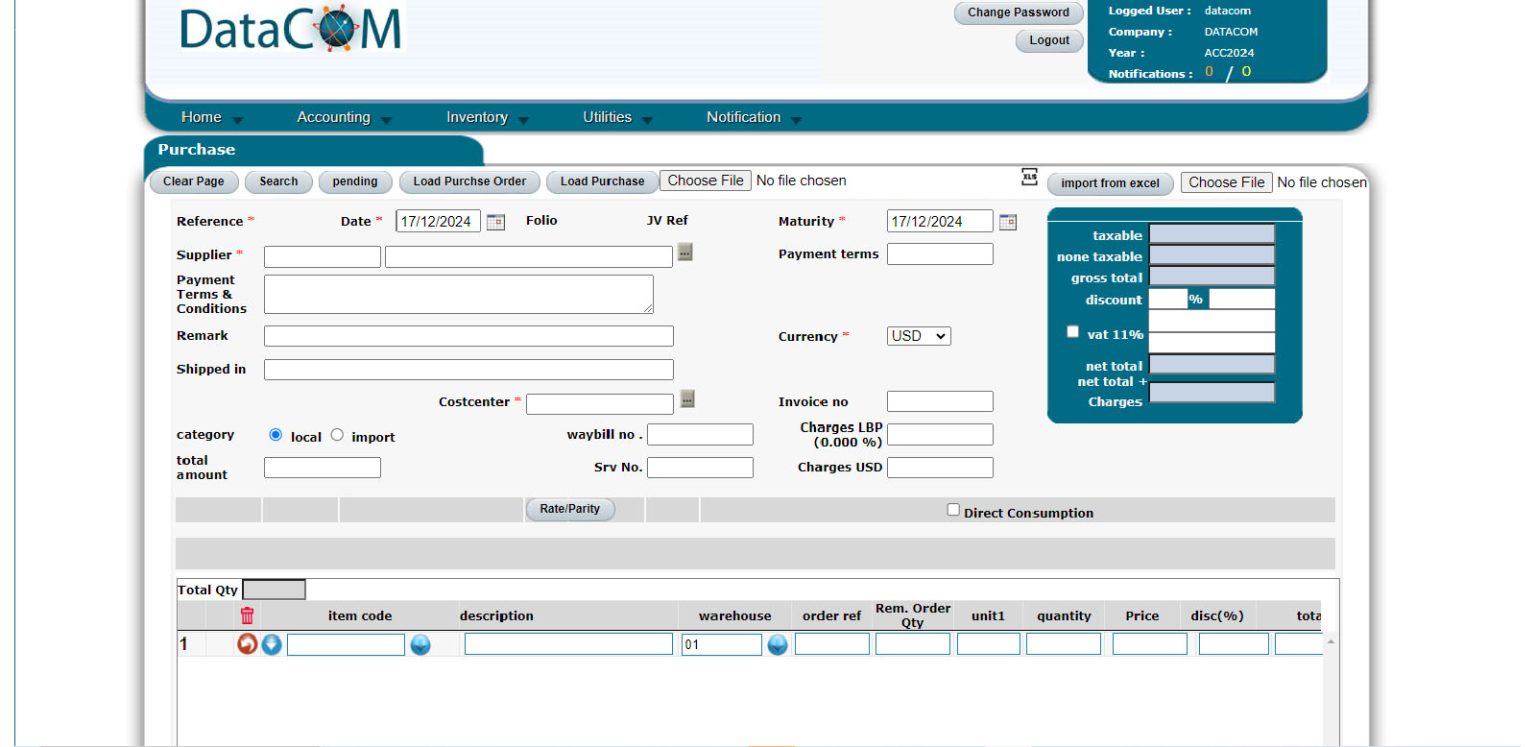Open the Maturity calendar picker icon
This screenshot has width=1536, height=747.
click(1008, 220)
